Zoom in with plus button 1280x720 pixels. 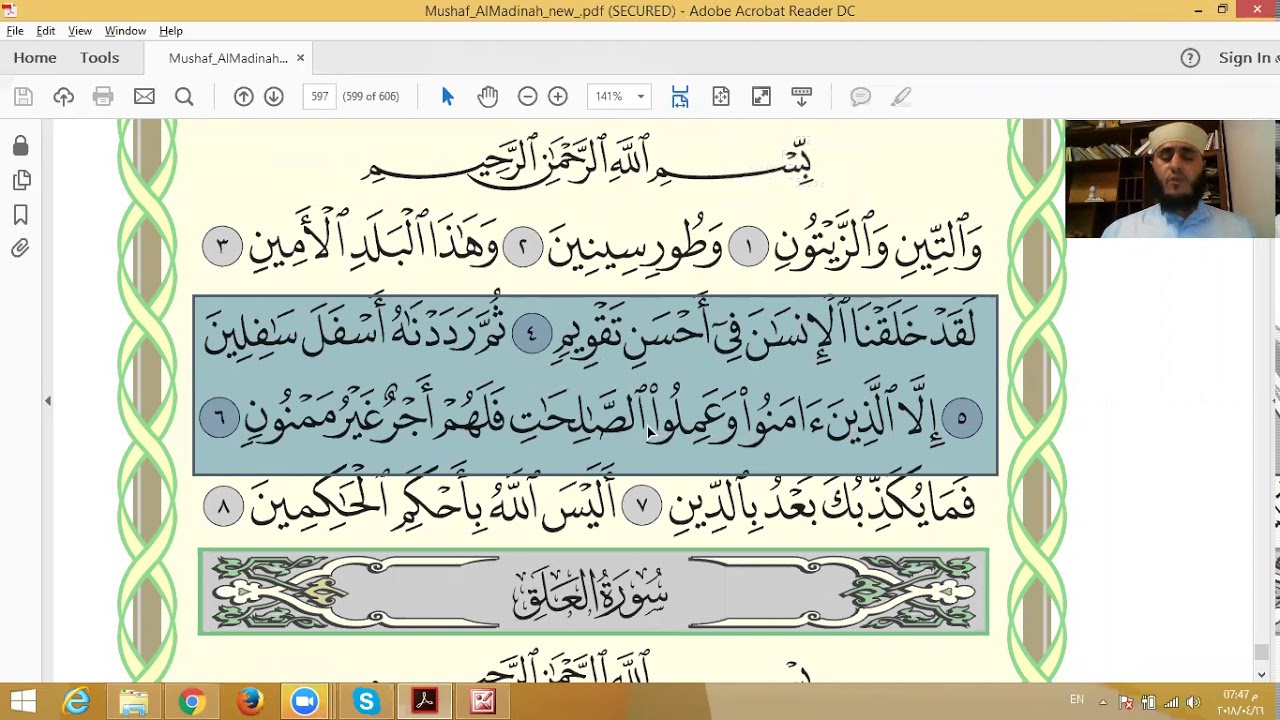pyautogui.click(x=558, y=96)
